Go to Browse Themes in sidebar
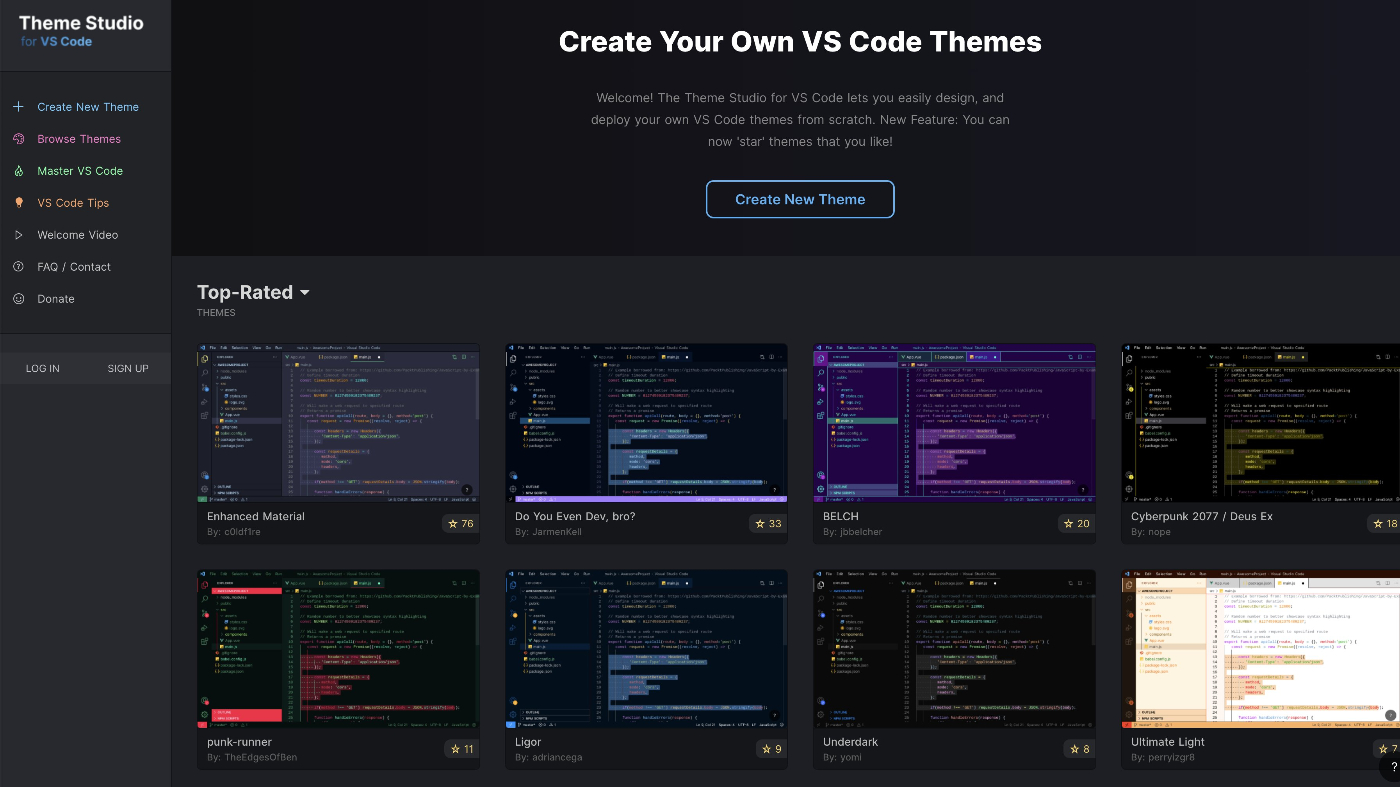The height and width of the screenshot is (787, 1400). click(x=79, y=139)
